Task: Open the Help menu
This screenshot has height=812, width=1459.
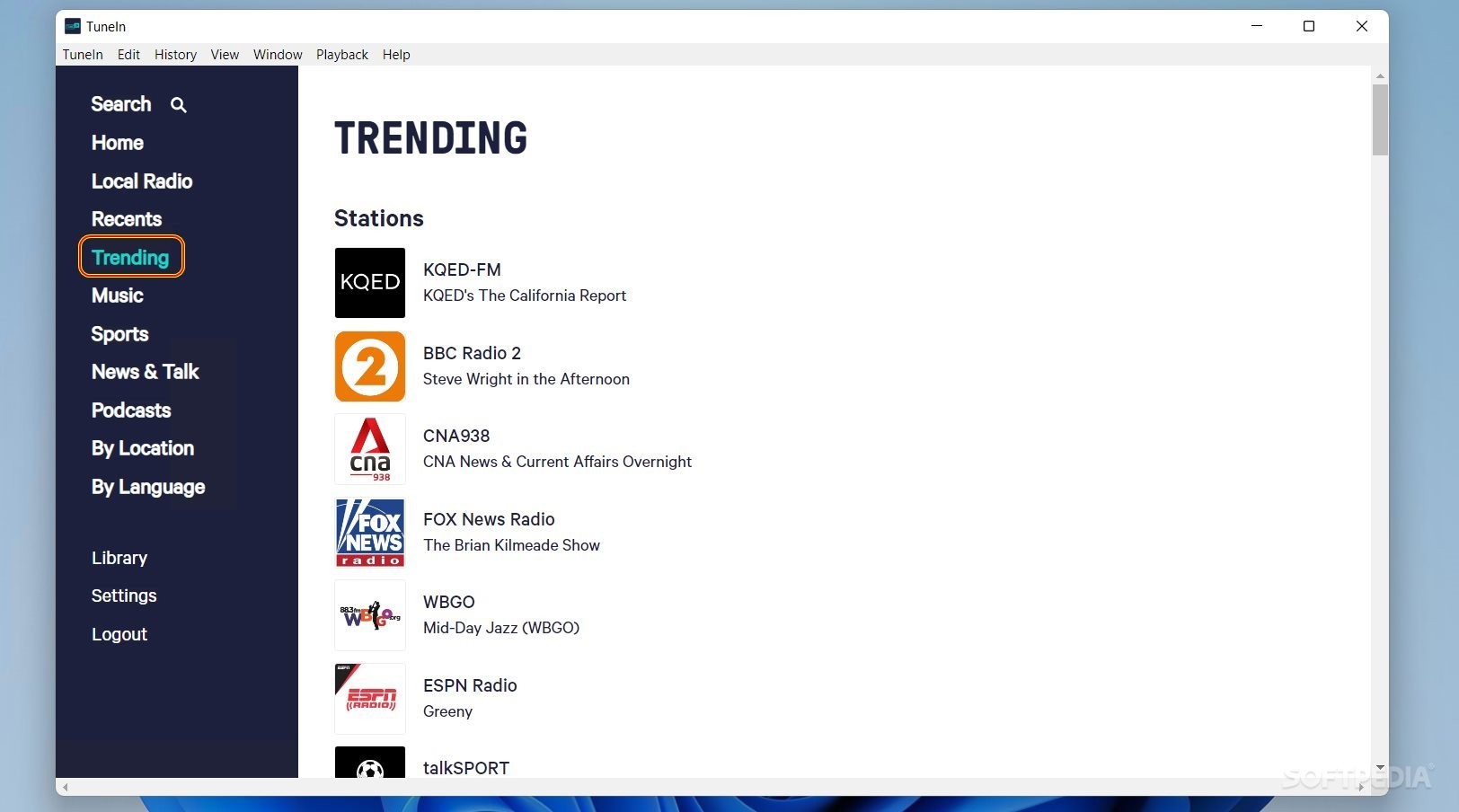Action: click(x=396, y=55)
